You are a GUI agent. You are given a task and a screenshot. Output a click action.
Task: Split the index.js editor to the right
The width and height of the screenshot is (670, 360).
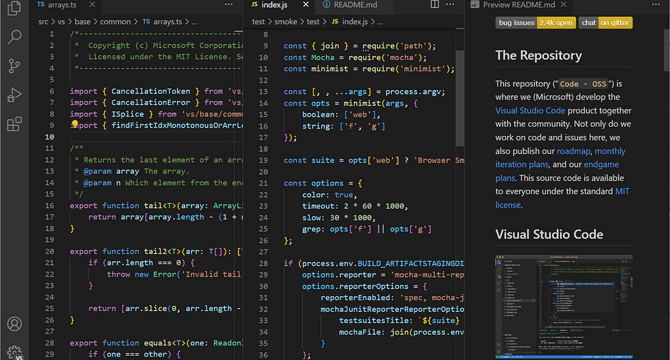pos(435,5)
